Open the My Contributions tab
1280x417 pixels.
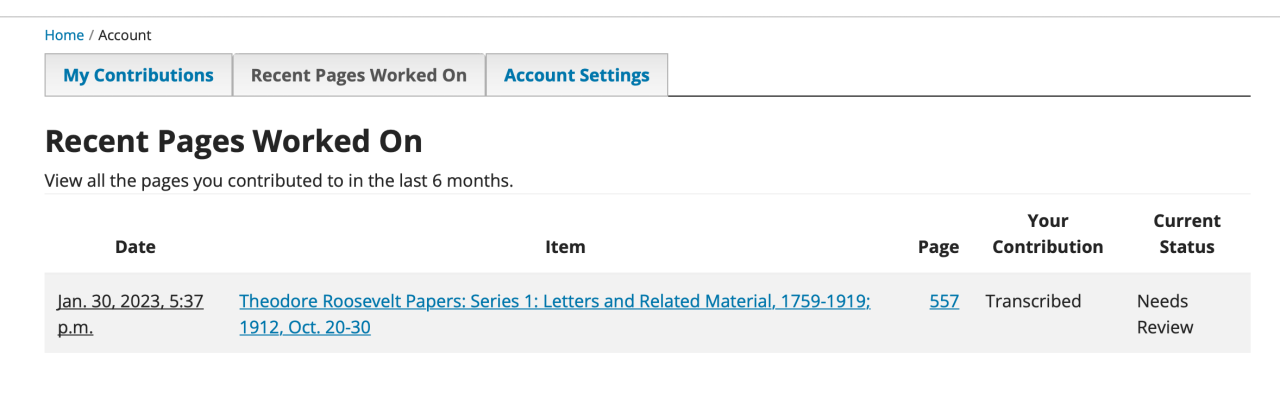coord(138,75)
